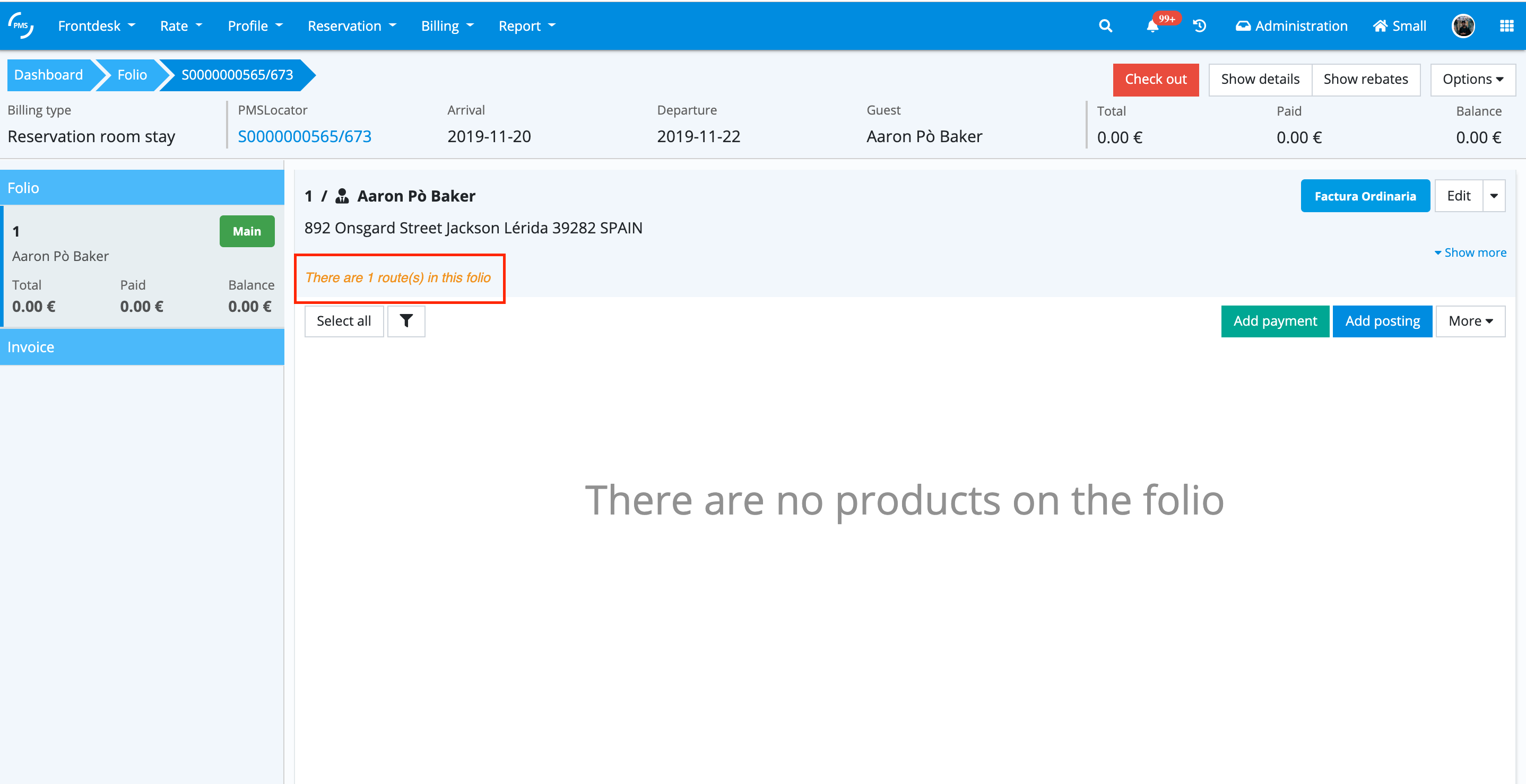The width and height of the screenshot is (1526, 784).
Task: Open the apps grid icon
Action: pos(1506,26)
